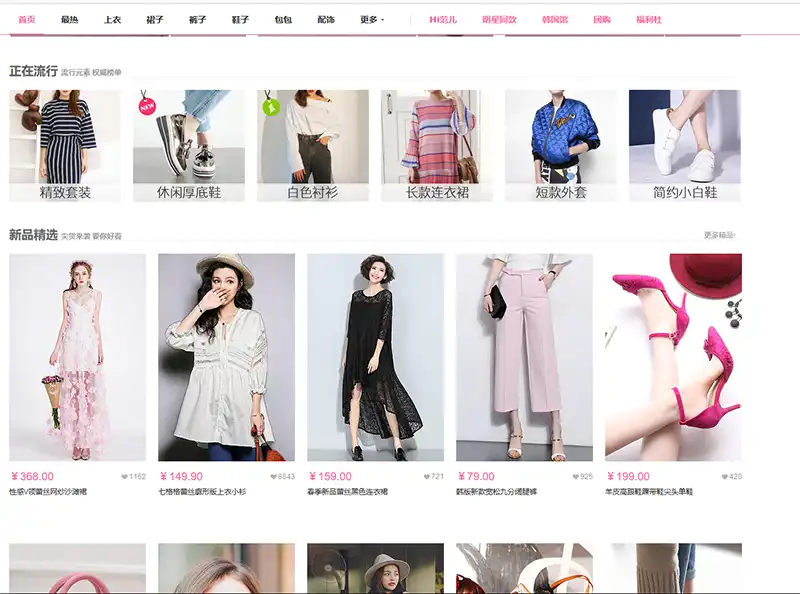
Task: Open 短款外套 blue jacket thumbnail
Action: point(561,145)
